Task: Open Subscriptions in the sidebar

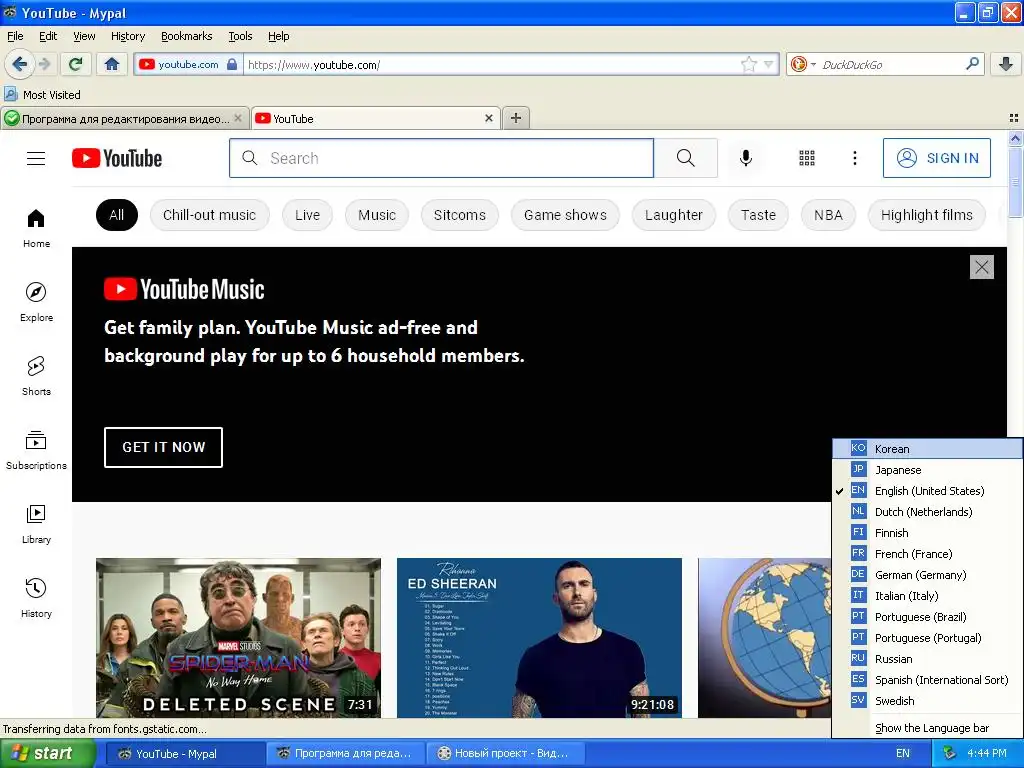Action: click(x=36, y=450)
